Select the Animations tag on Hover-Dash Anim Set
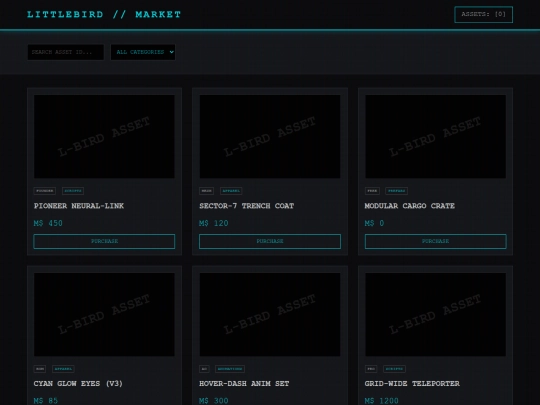 tap(230, 369)
